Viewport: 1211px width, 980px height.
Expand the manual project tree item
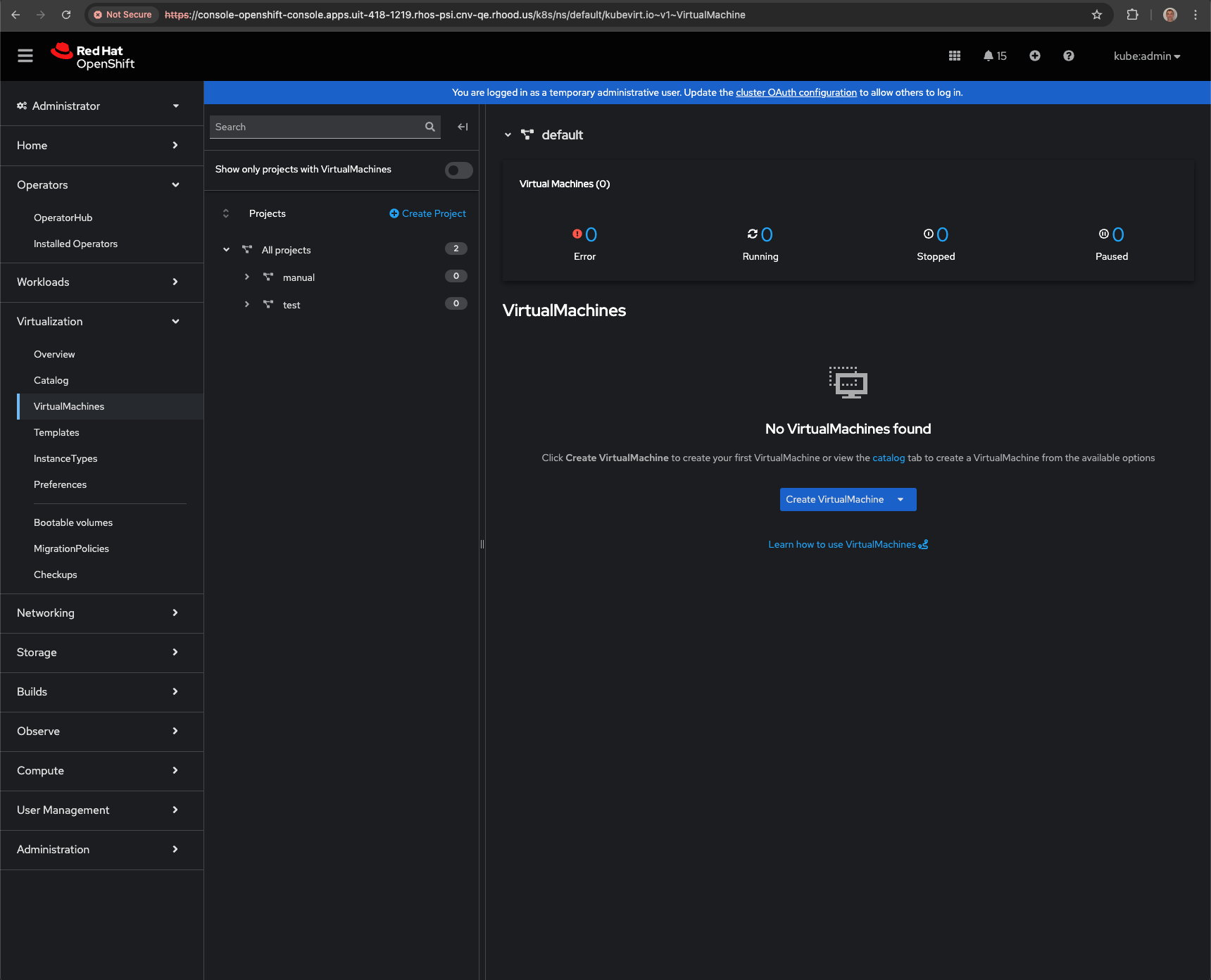[247, 277]
